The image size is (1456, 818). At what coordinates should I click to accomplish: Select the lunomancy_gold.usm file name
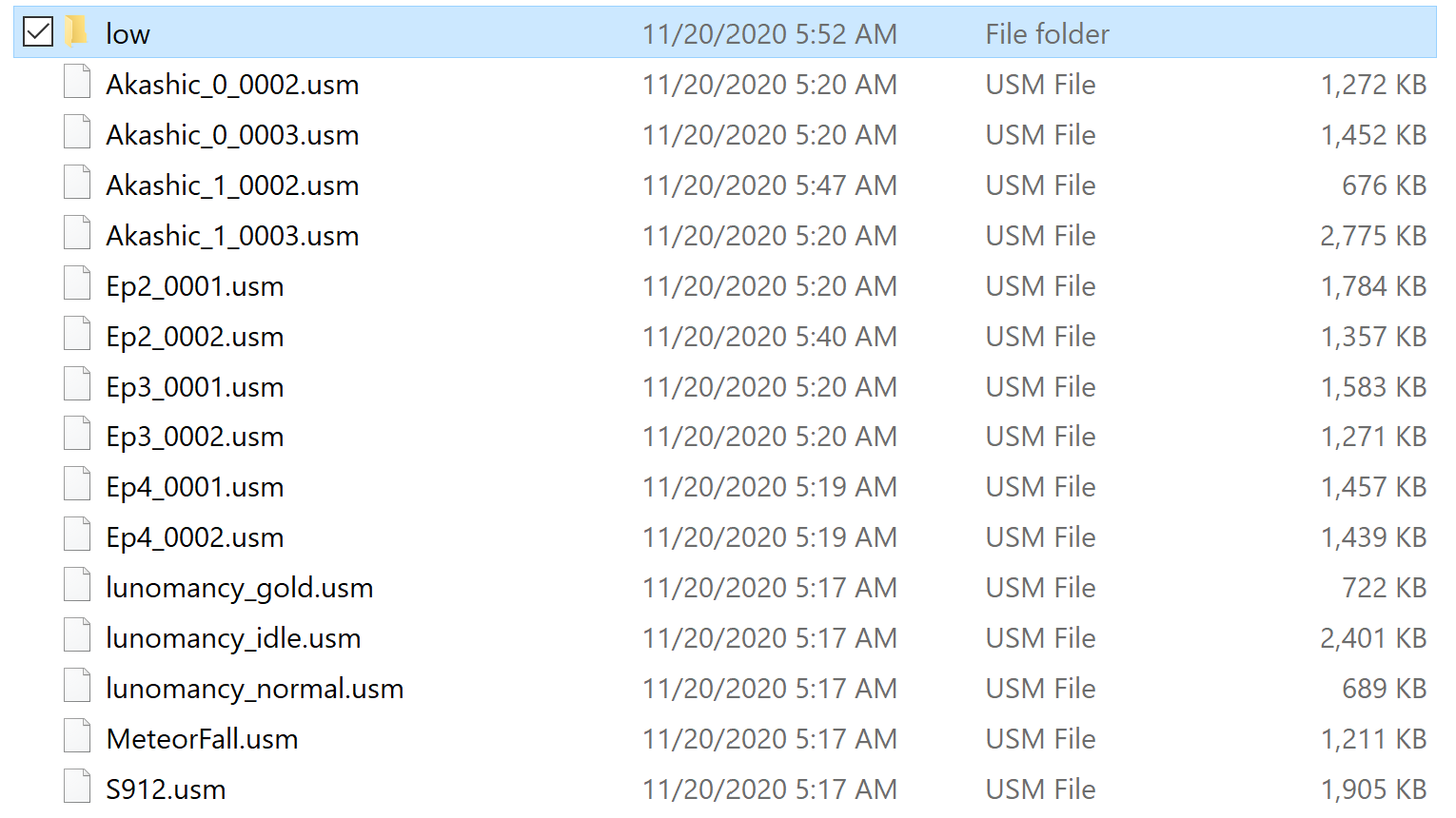click(x=240, y=588)
